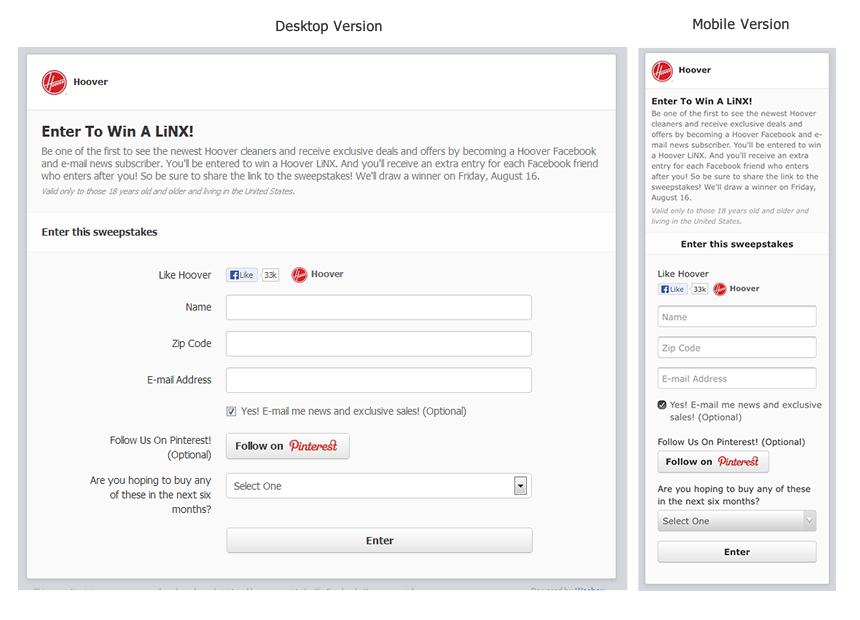This screenshot has height=620, width=860.
Task: Focus the Zip Code field in mobile version
Action: click(x=737, y=347)
